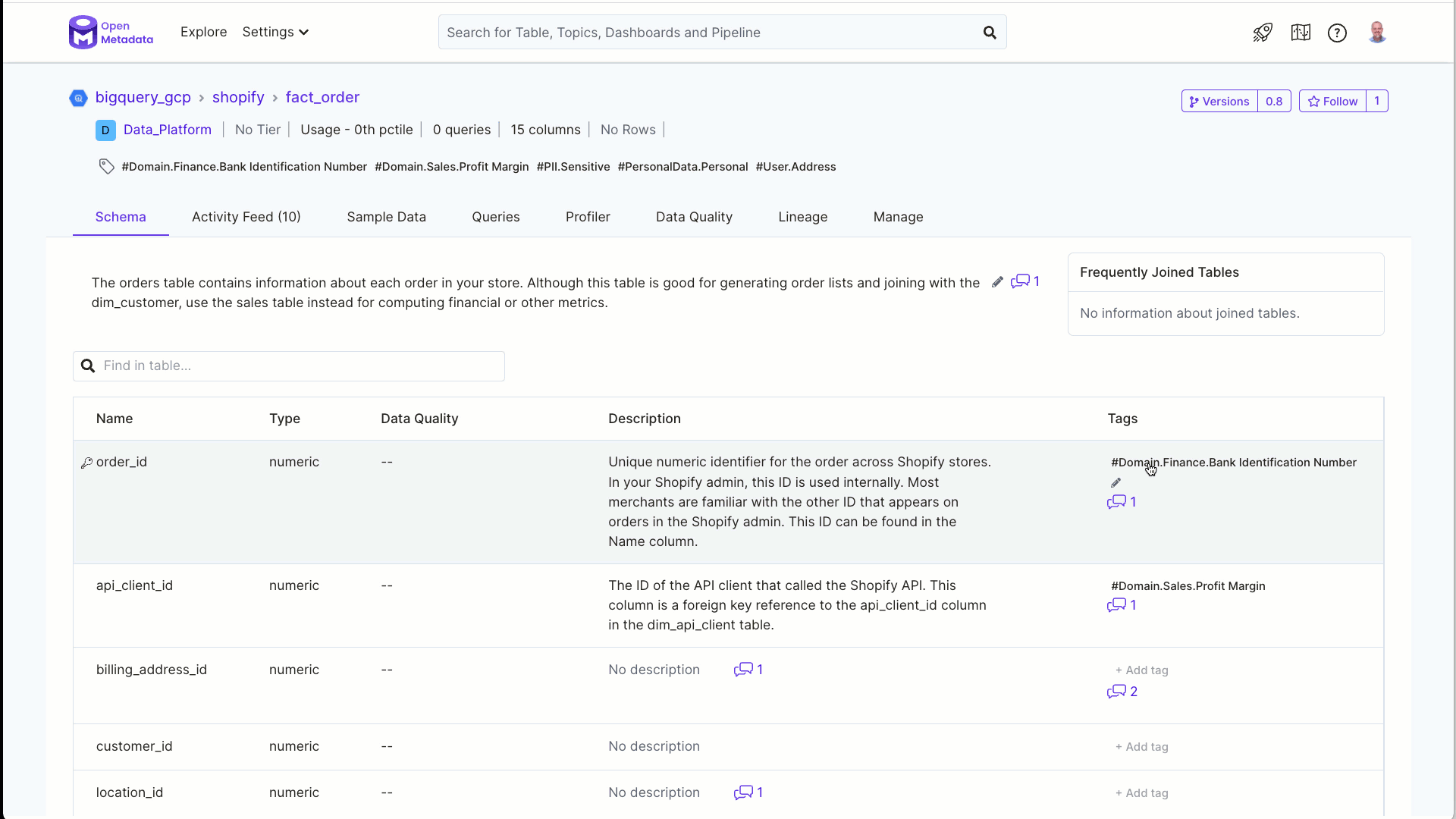The width and height of the screenshot is (1456, 819).
Task: Click the search magnifier icon
Action: (990, 33)
